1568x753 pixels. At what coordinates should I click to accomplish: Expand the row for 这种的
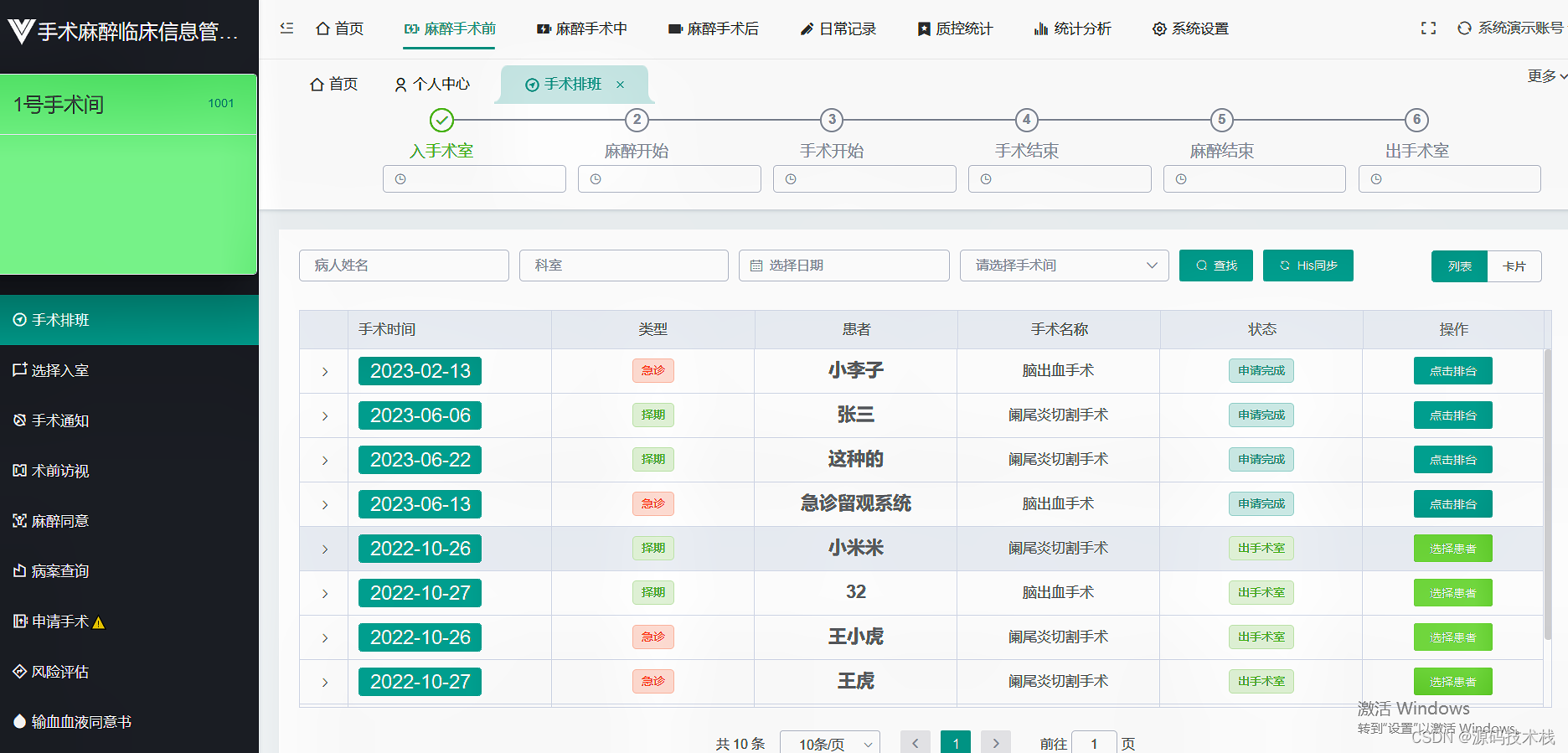(x=325, y=461)
